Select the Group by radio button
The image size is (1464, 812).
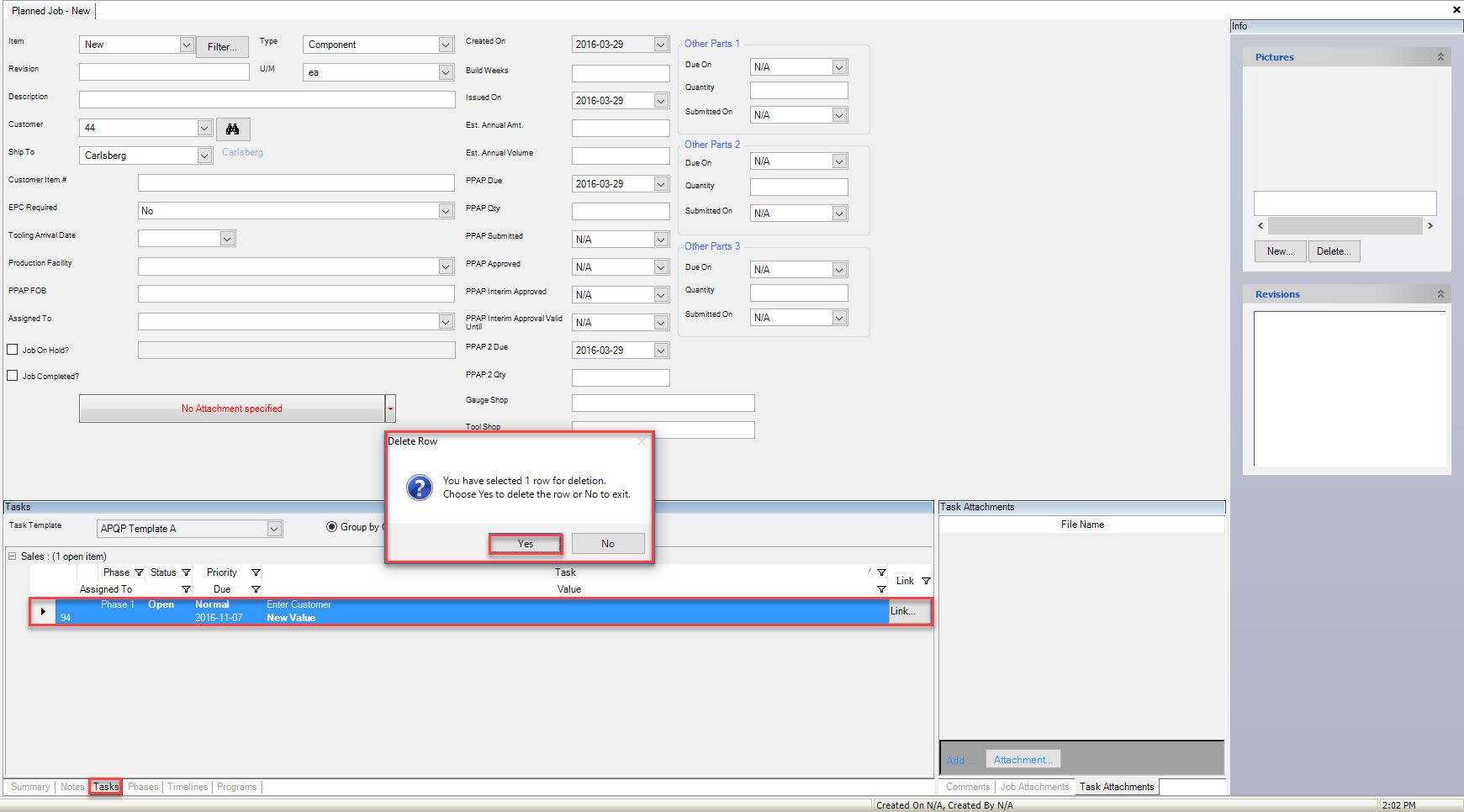331,527
